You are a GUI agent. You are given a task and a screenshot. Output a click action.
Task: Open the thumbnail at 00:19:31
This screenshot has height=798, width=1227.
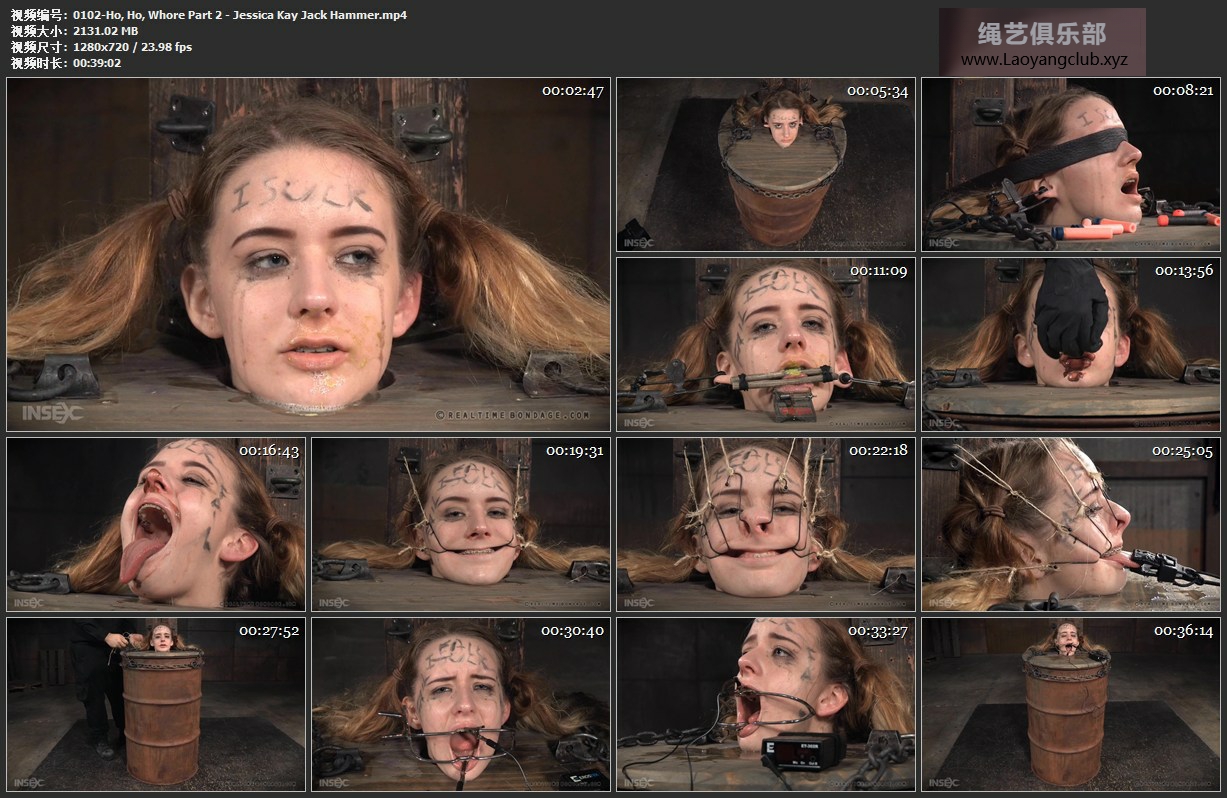[x=460, y=523]
